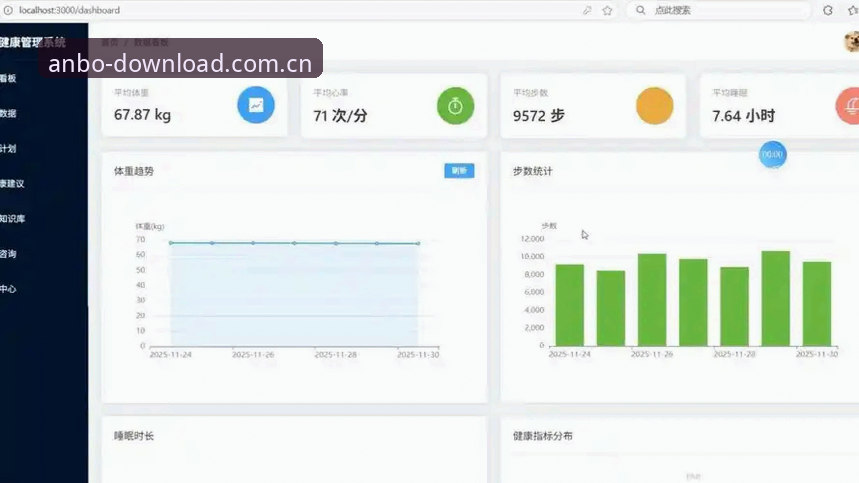
Task: Click the search magnifier icon
Action: click(640, 10)
